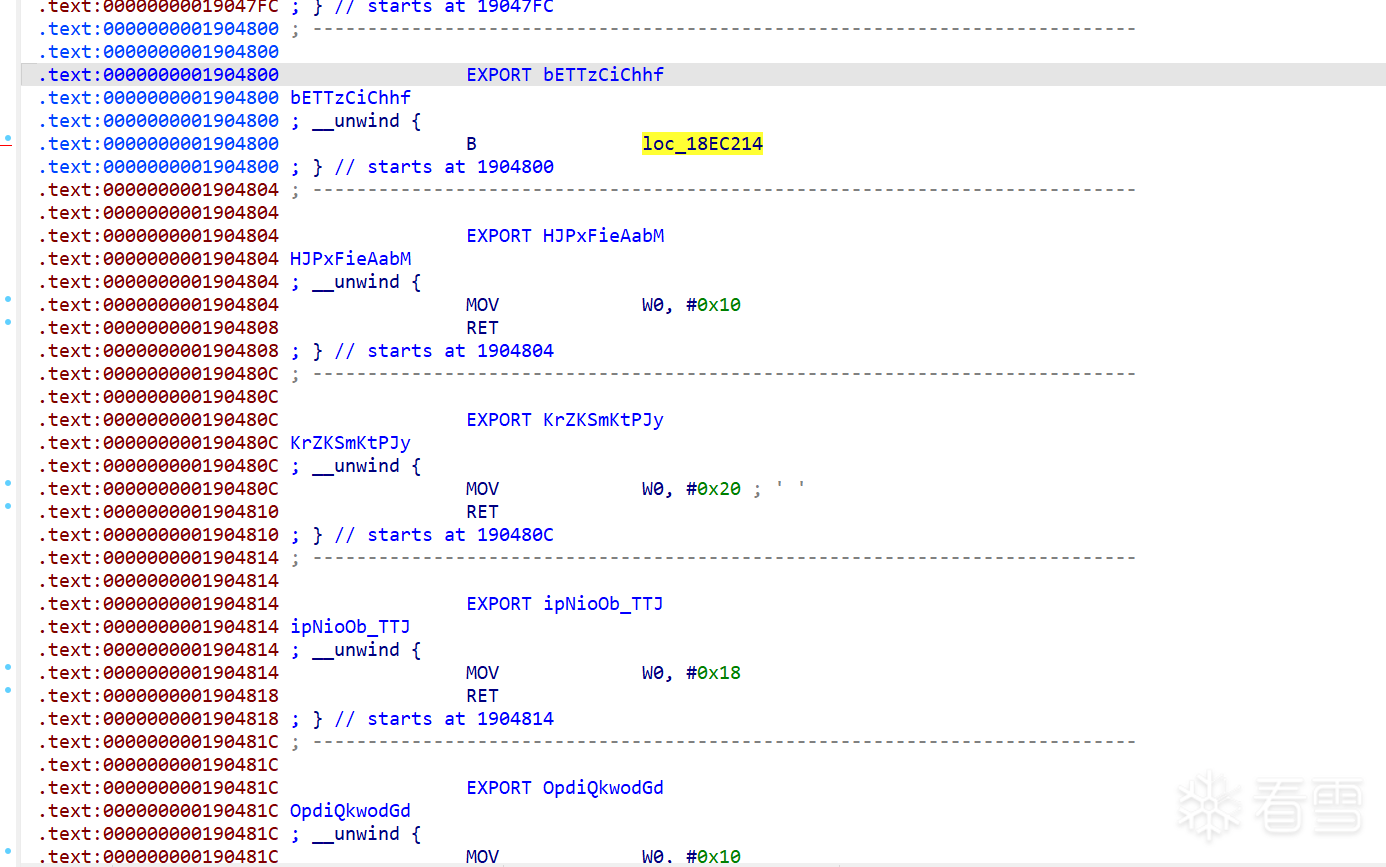Follow the highlighted loc_18EC214 branch target
Viewport: 1386px width, 867px height.
pyautogui.click(x=702, y=144)
